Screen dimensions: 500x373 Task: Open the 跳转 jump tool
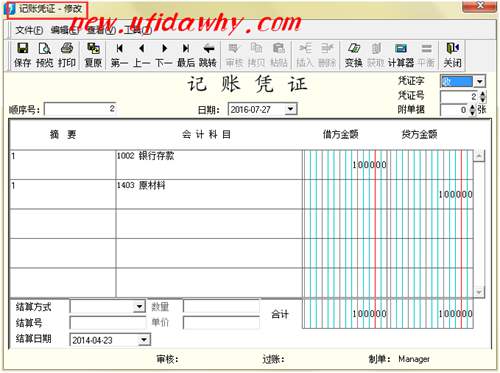pos(208,55)
